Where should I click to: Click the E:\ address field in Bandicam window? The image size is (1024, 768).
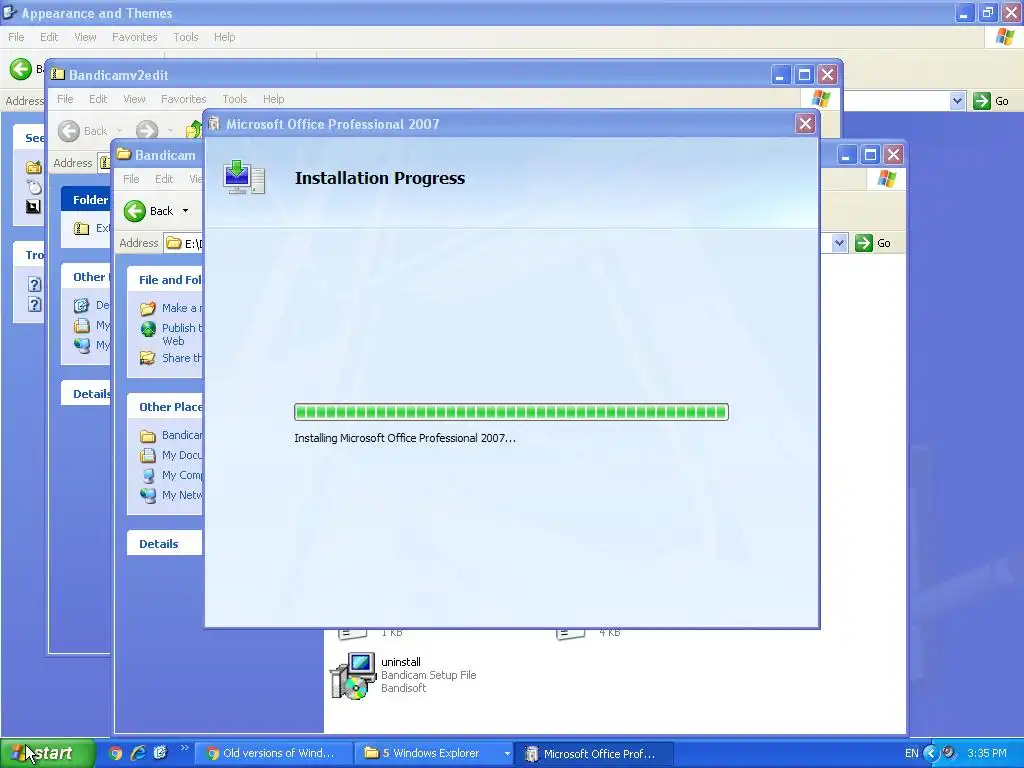click(184, 243)
